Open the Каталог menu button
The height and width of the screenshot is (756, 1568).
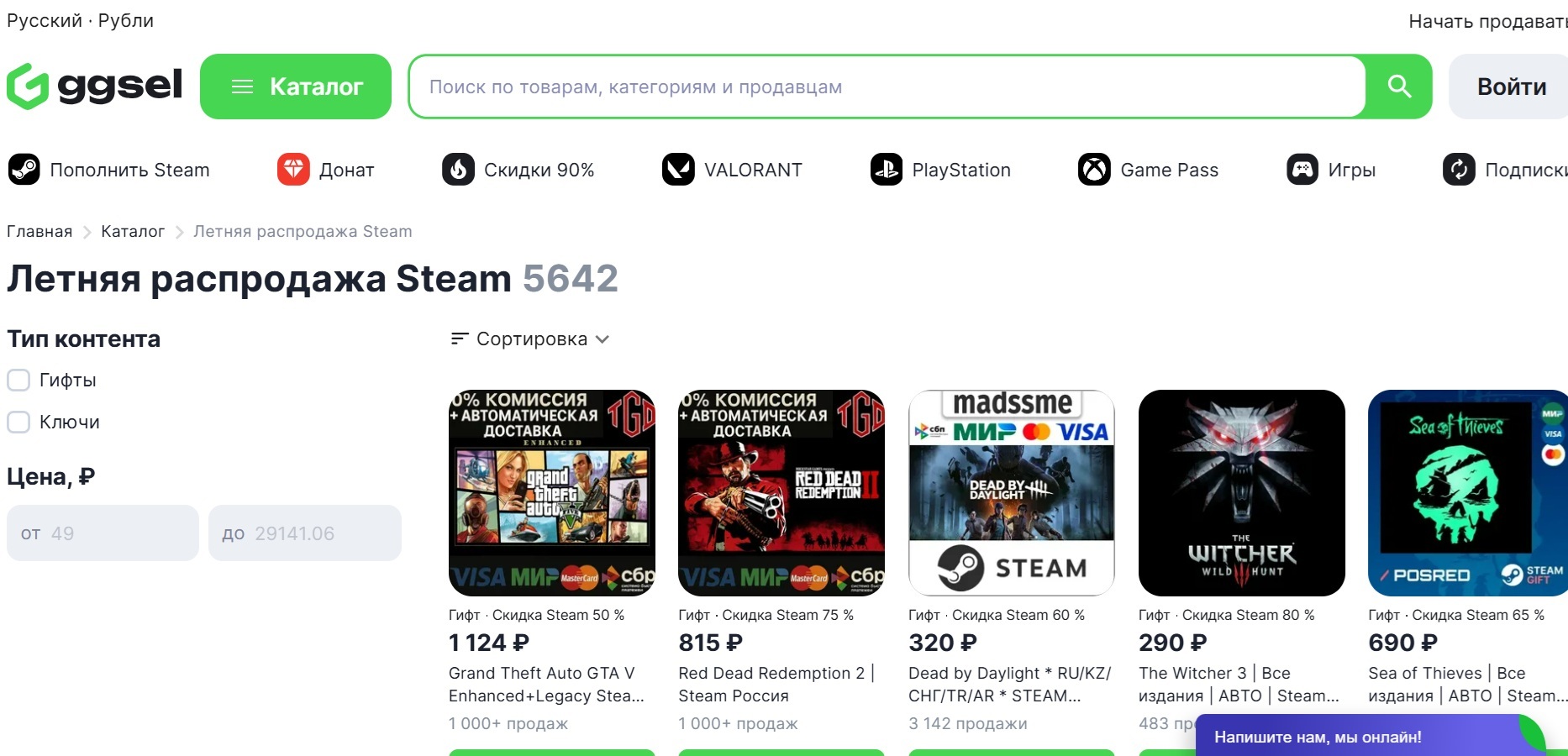point(296,87)
